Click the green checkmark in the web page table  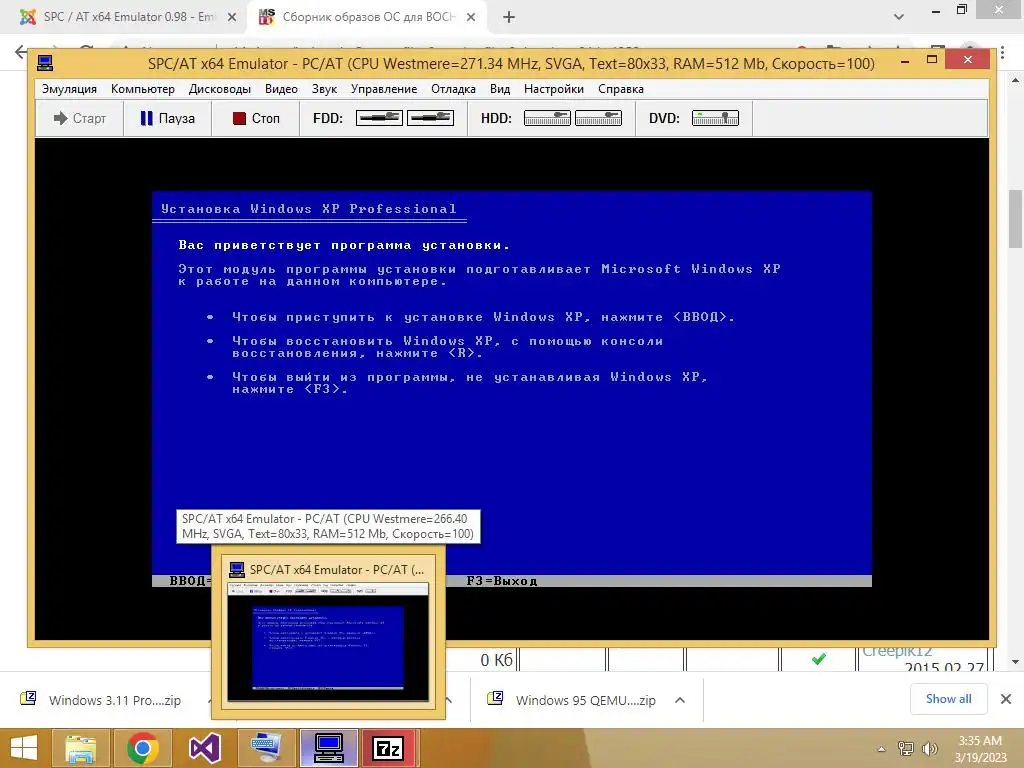[x=818, y=659]
